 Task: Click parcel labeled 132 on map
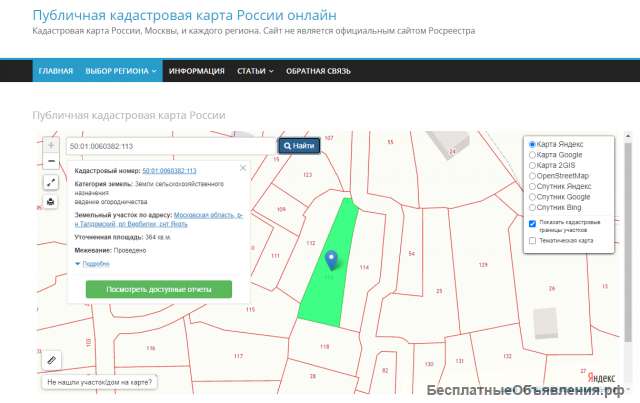[x=507, y=356]
